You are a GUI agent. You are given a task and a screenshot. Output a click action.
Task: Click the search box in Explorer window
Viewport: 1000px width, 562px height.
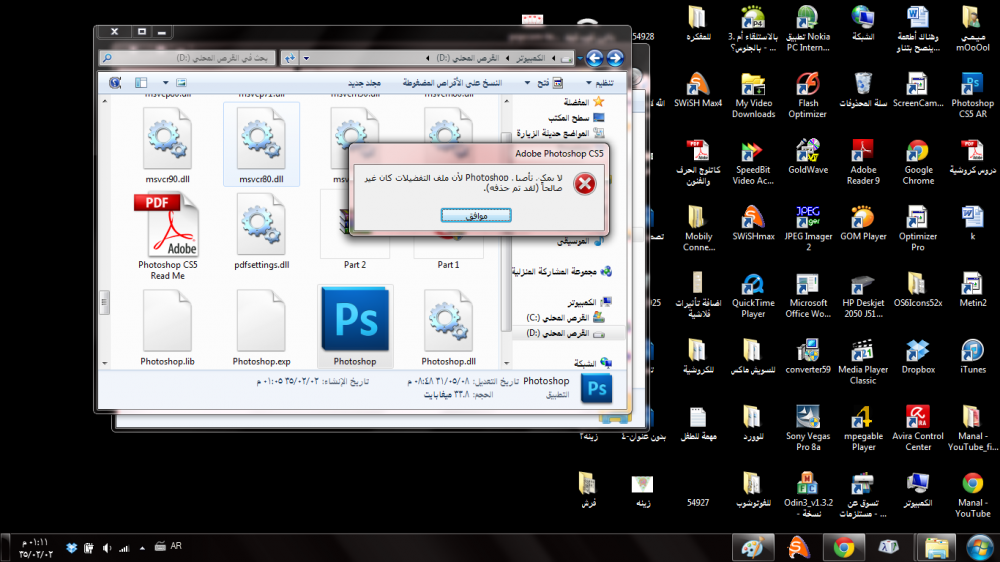click(190, 58)
